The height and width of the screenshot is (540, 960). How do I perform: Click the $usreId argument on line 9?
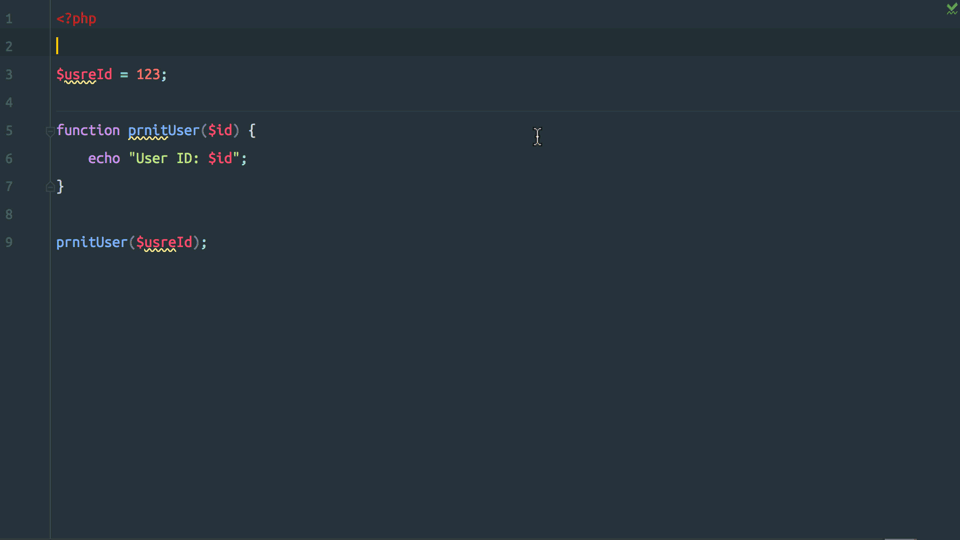164,242
